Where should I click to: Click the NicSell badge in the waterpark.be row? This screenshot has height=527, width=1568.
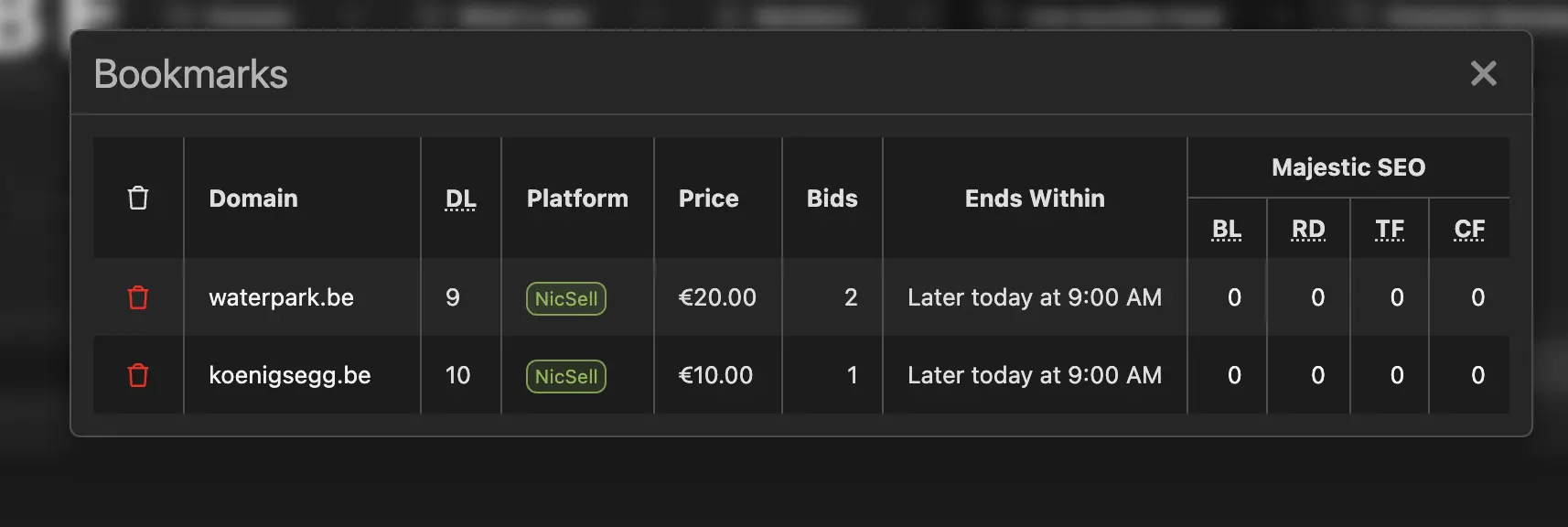click(566, 298)
